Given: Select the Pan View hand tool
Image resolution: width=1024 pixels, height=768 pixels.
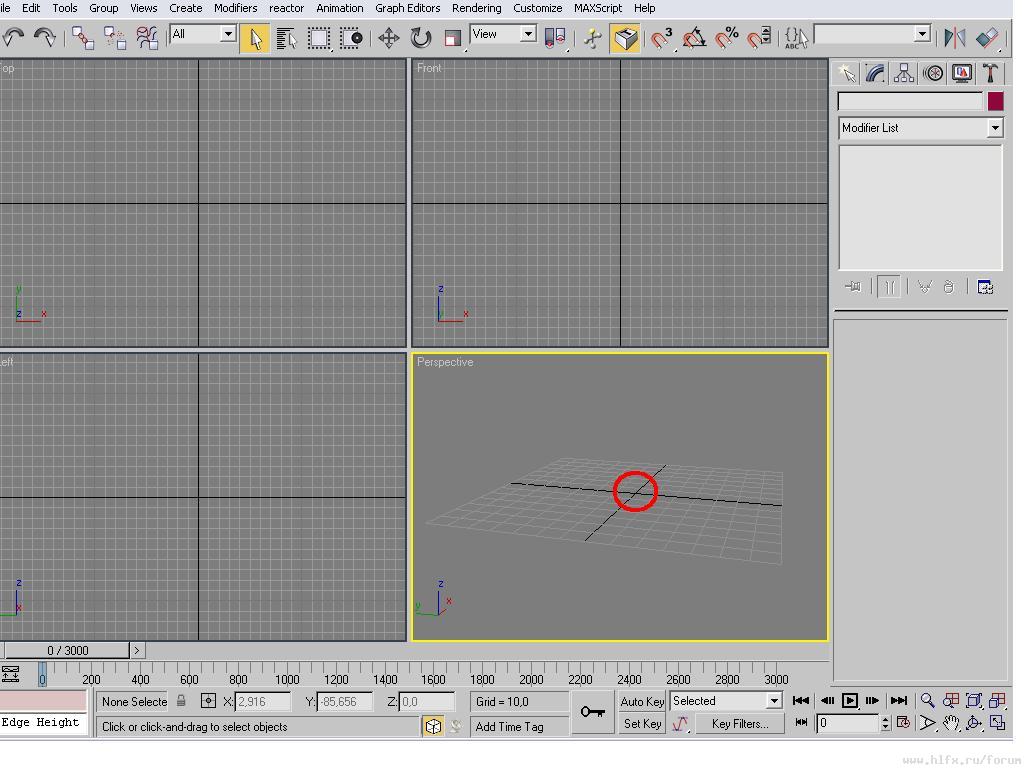Looking at the screenshot, I should tap(951, 723).
